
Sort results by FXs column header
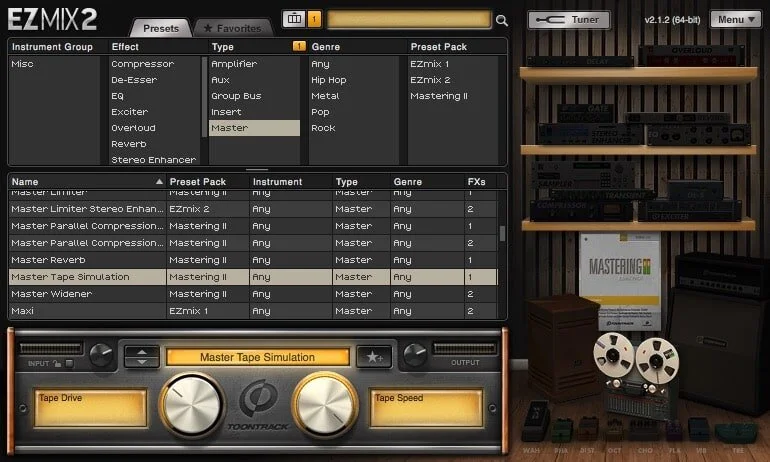click(x=480, y=182)
